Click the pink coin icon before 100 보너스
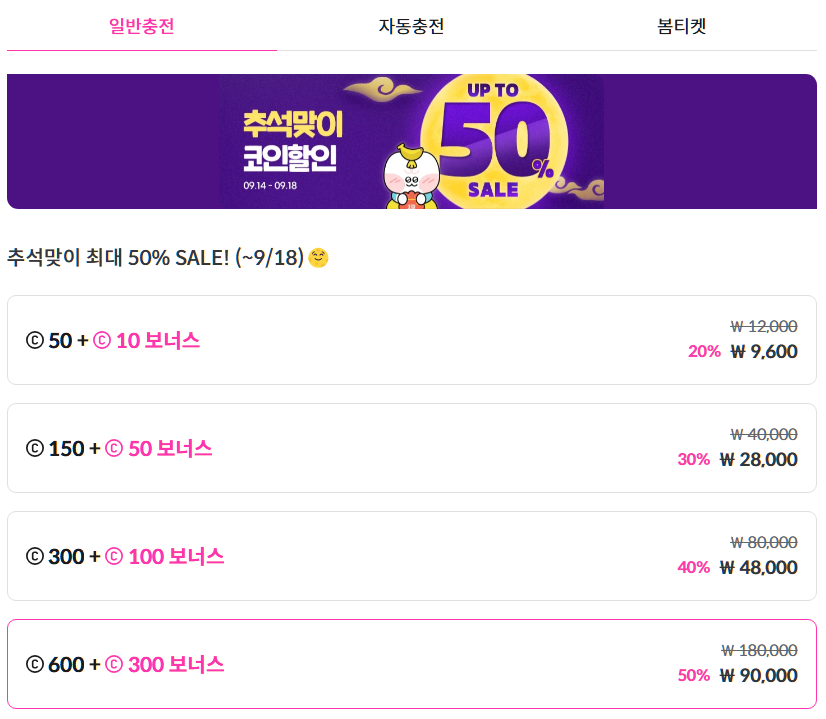Screen dimensions: 826x719 click(x=114, y=556)
